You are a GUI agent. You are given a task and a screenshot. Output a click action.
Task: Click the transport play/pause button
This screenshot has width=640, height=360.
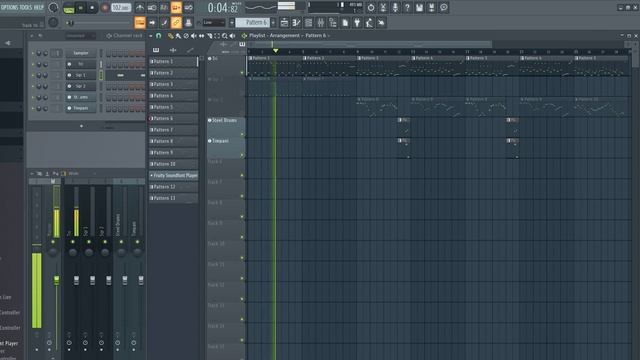coord(81,8)
